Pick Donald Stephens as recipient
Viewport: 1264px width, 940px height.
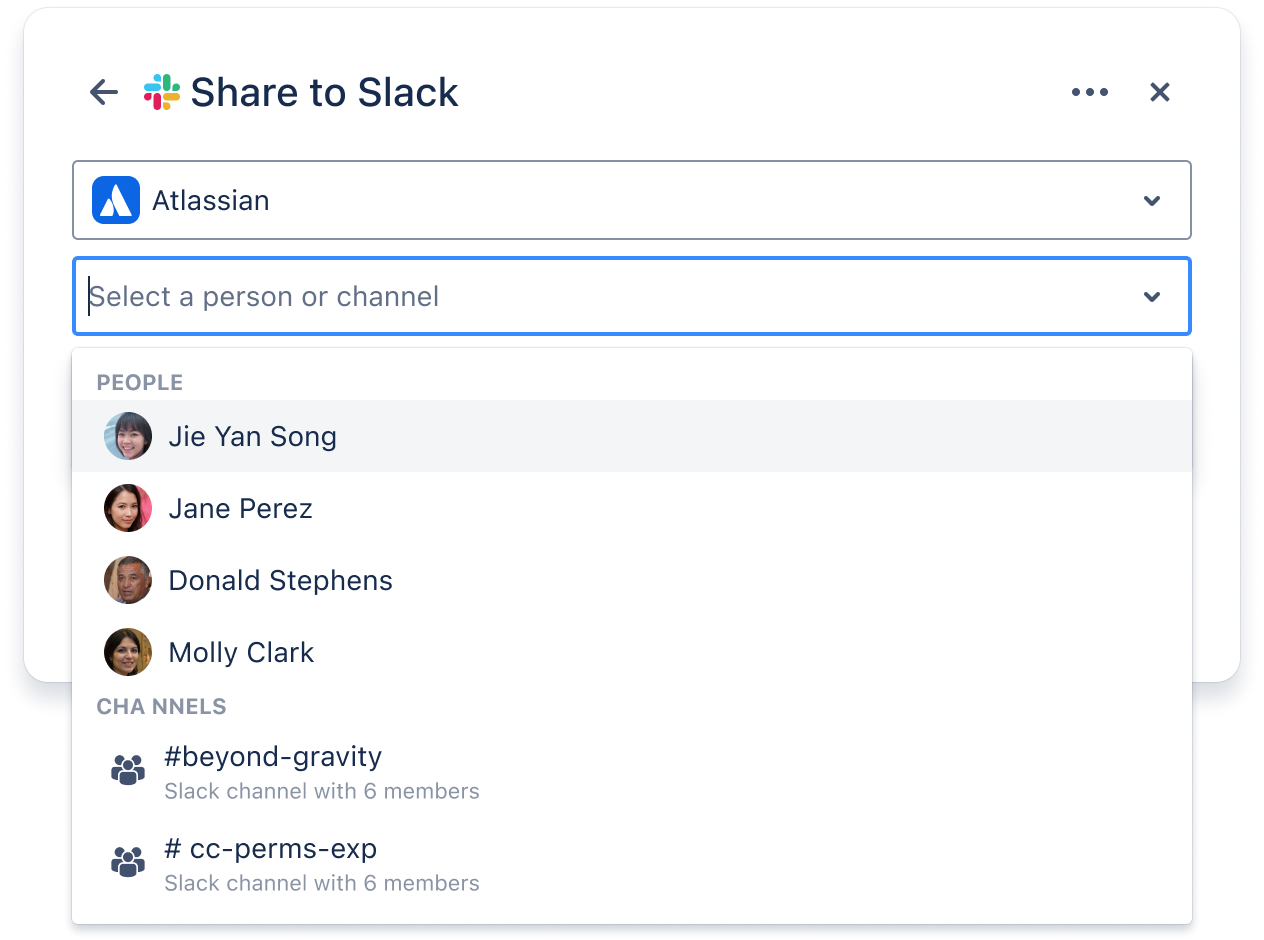click(x=280, y=581)
